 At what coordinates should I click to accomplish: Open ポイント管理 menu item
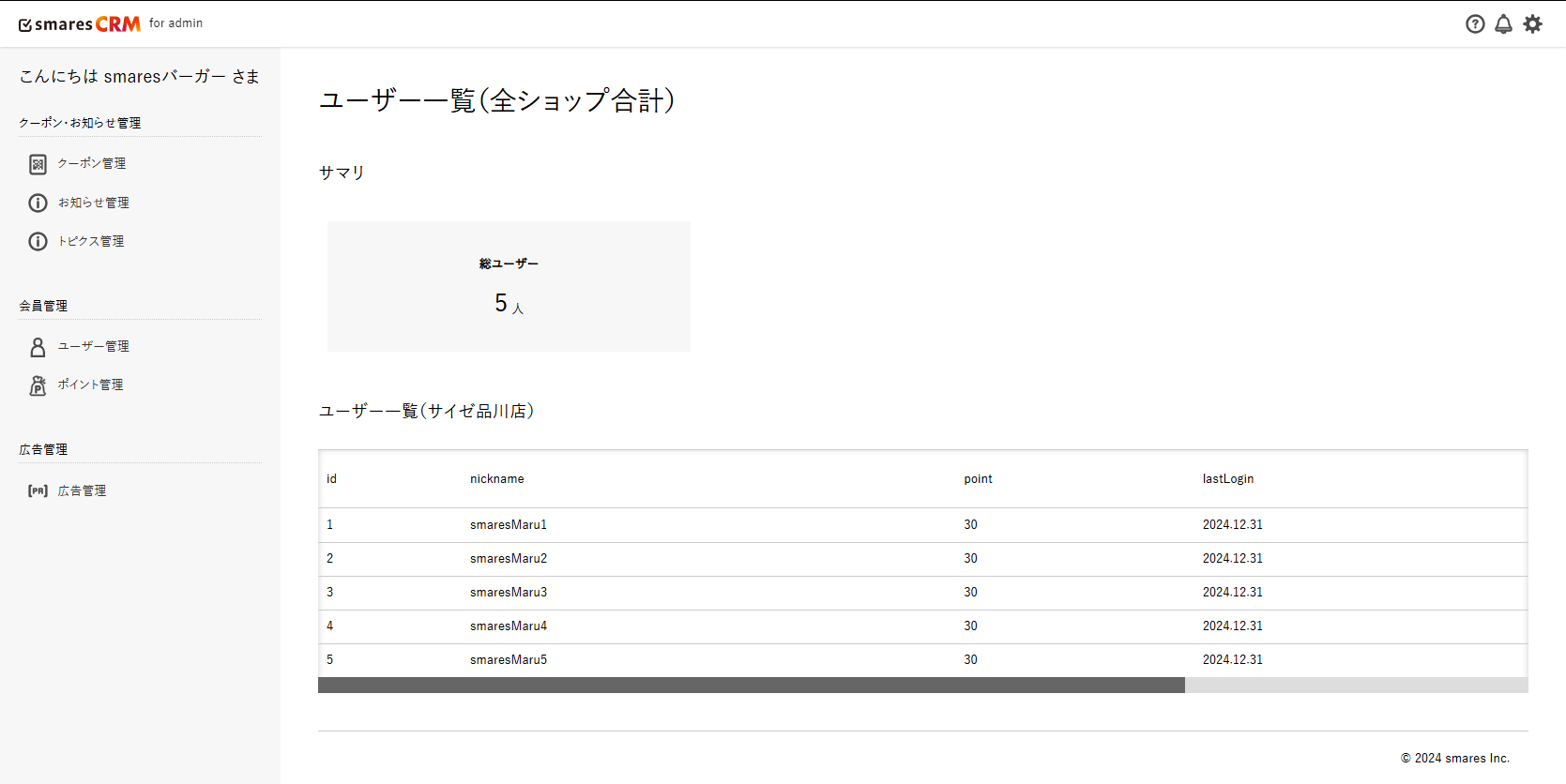click(x=90, y=384)
